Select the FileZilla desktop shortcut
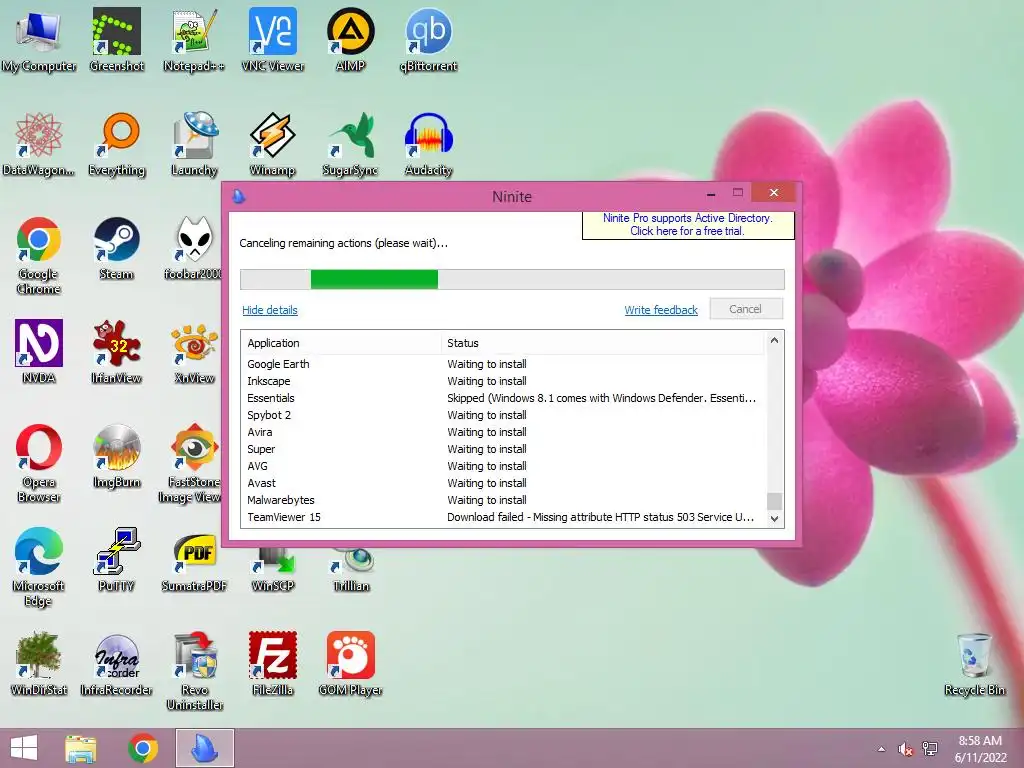 coord(272,664)
